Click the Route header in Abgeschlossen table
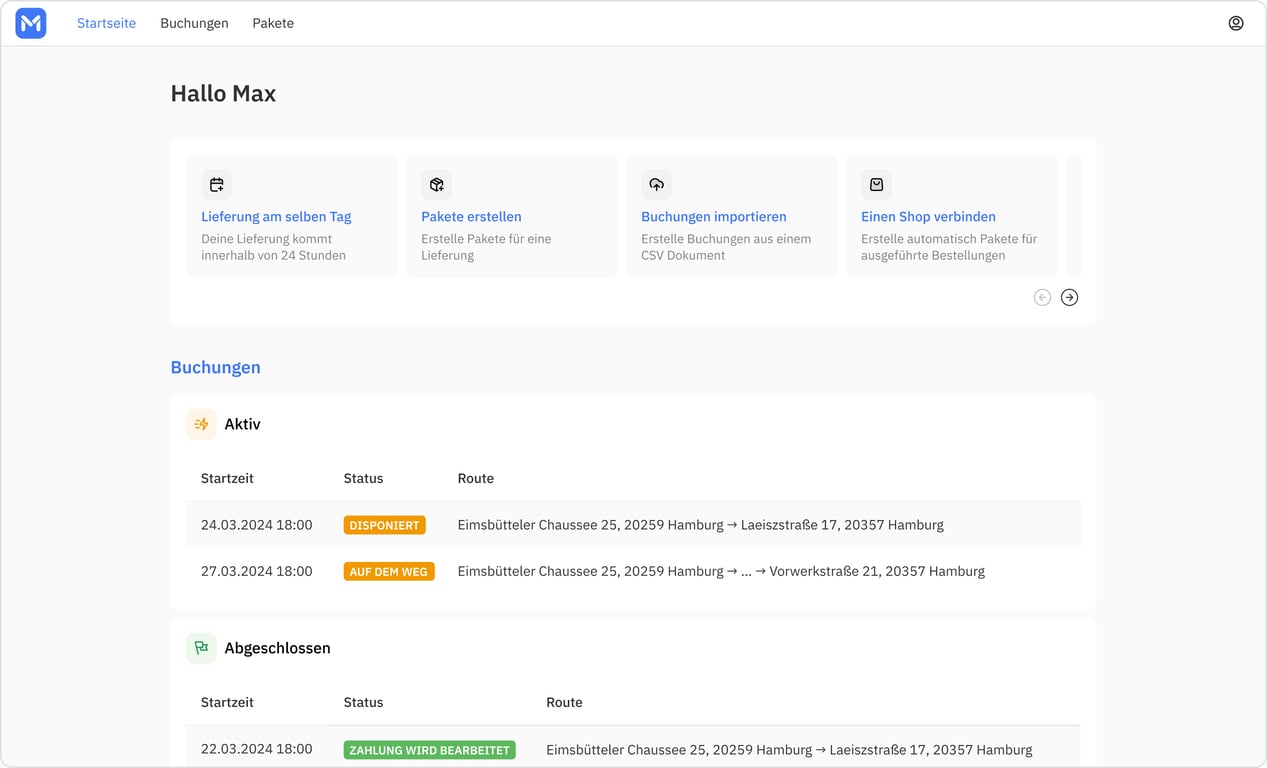This screenshot has width=1267, height=768. [564, 702]
